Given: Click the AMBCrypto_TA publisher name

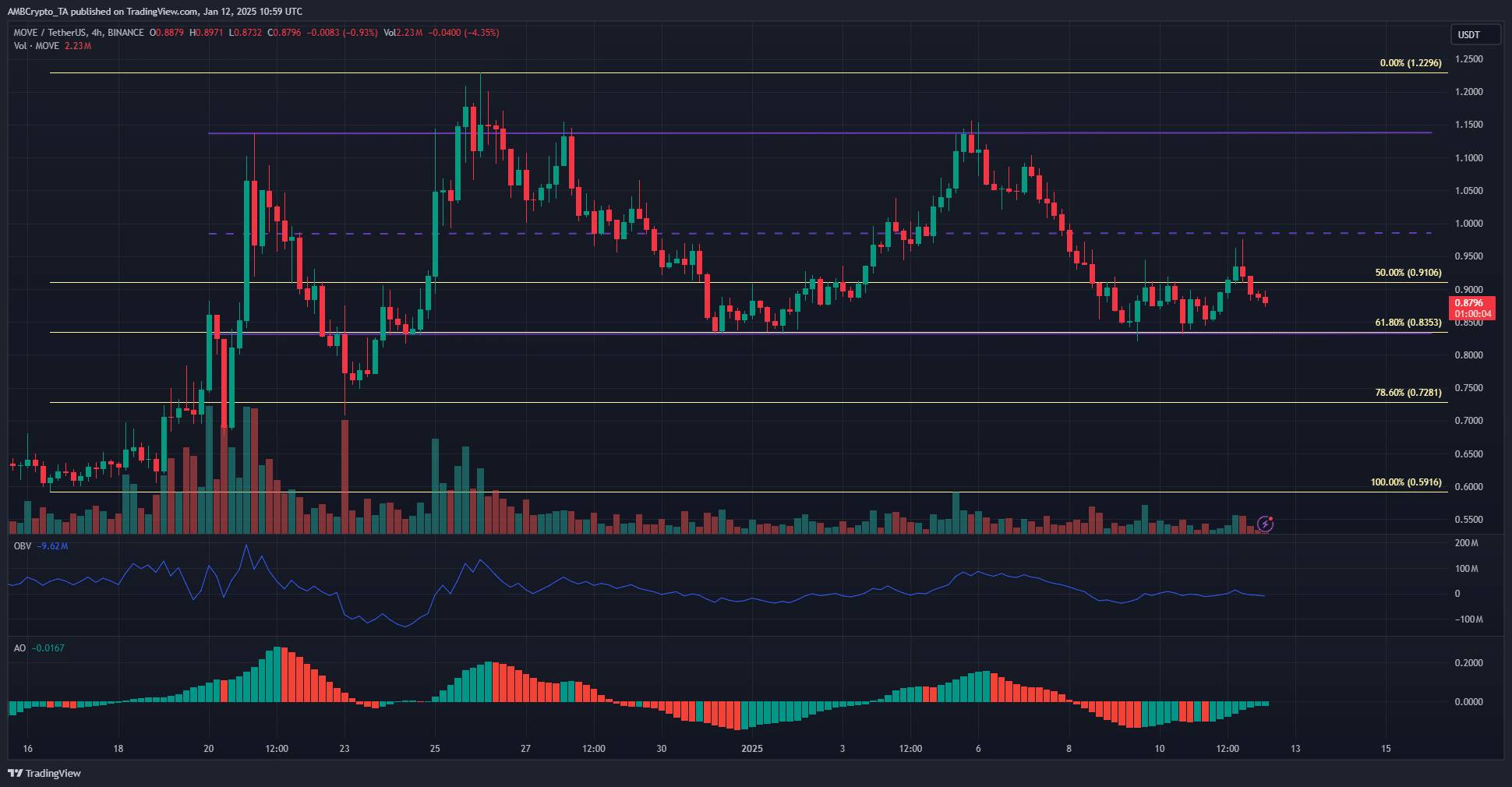Looking at the screenshot, I should coord(38,11).
